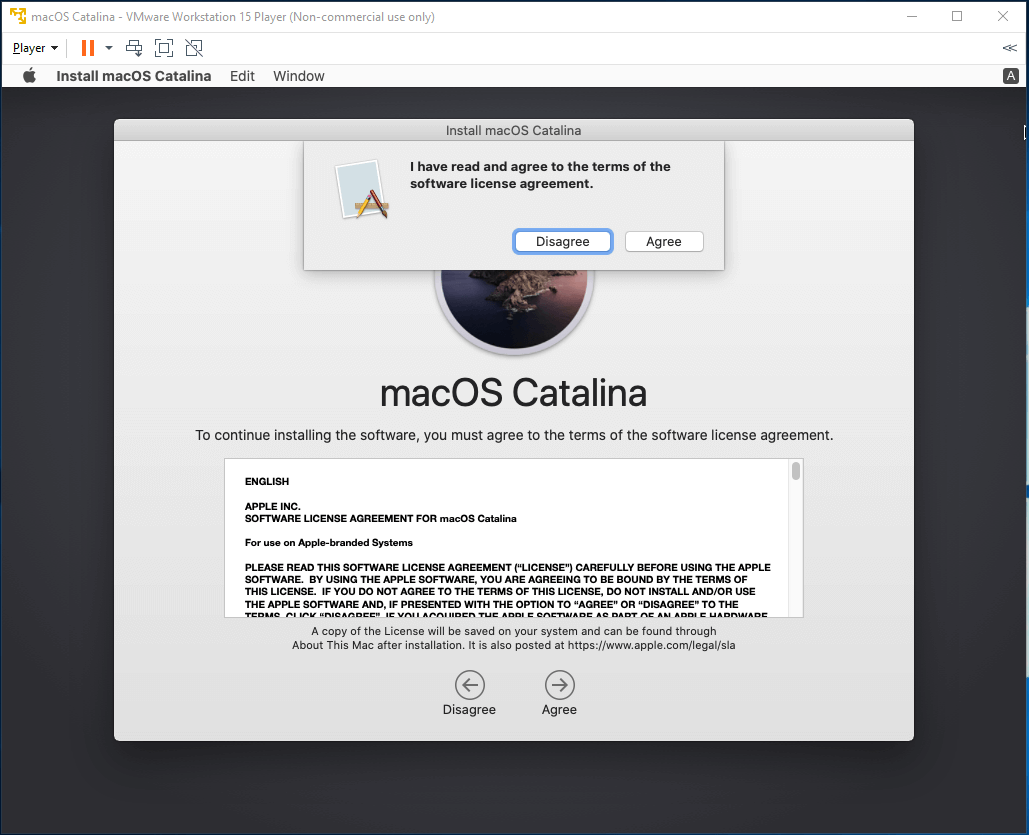Click the input source A icon
1029x835 pixels.
pyautogui.click(x=1011, y=76)
